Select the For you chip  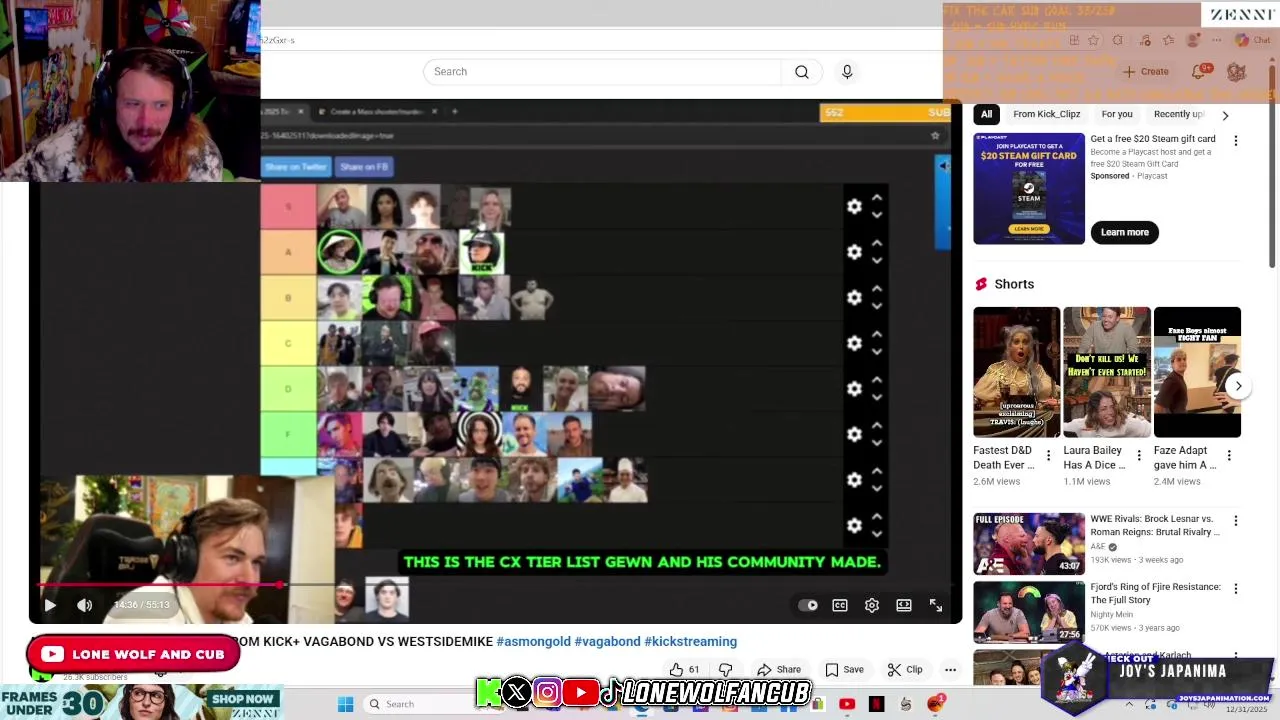click(1117, 114)
